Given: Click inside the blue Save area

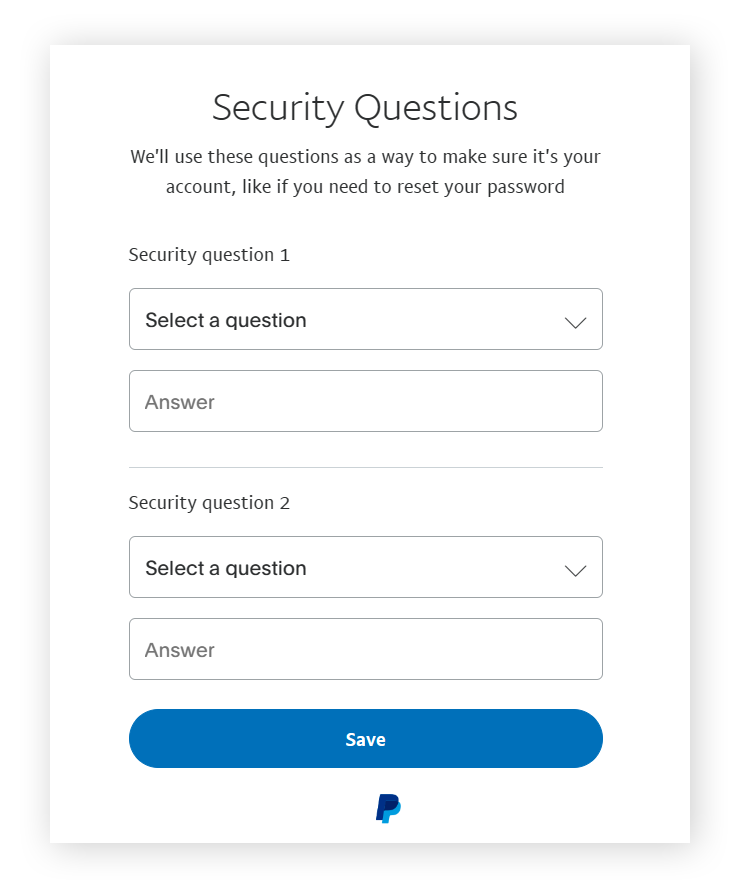Looking at the screenshot, I should (365, 739).
